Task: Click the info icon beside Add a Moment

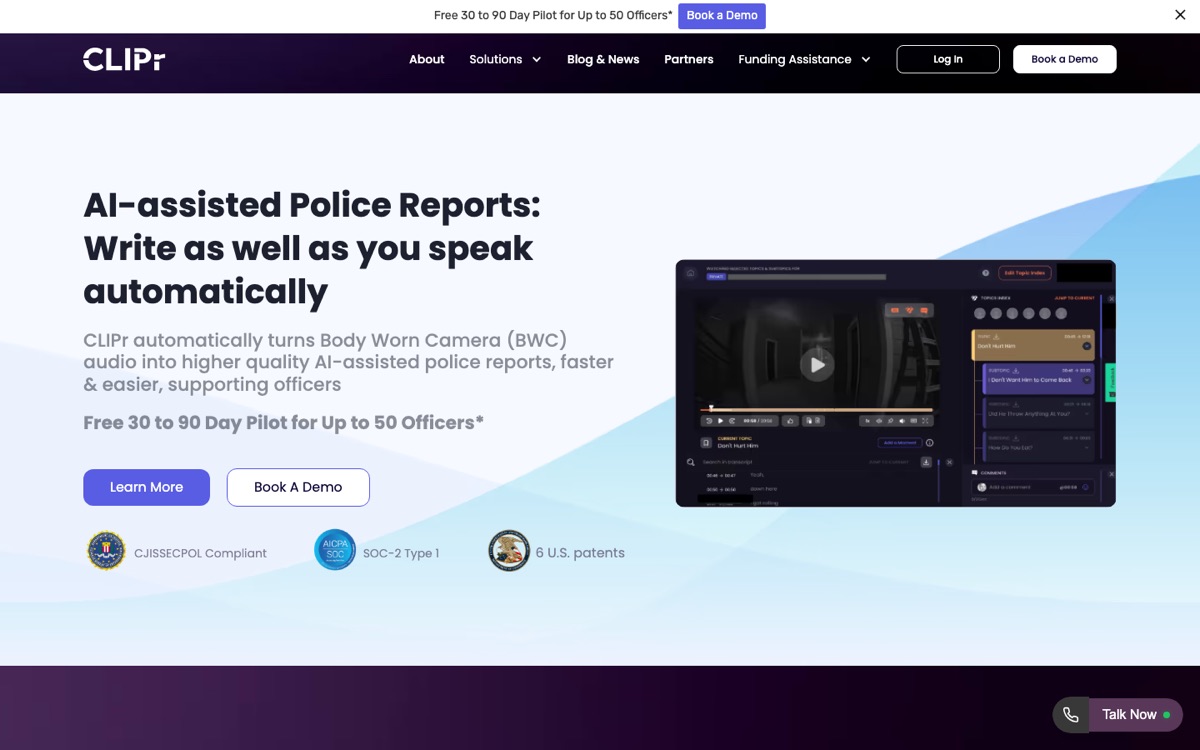Action: coord(930,443)
